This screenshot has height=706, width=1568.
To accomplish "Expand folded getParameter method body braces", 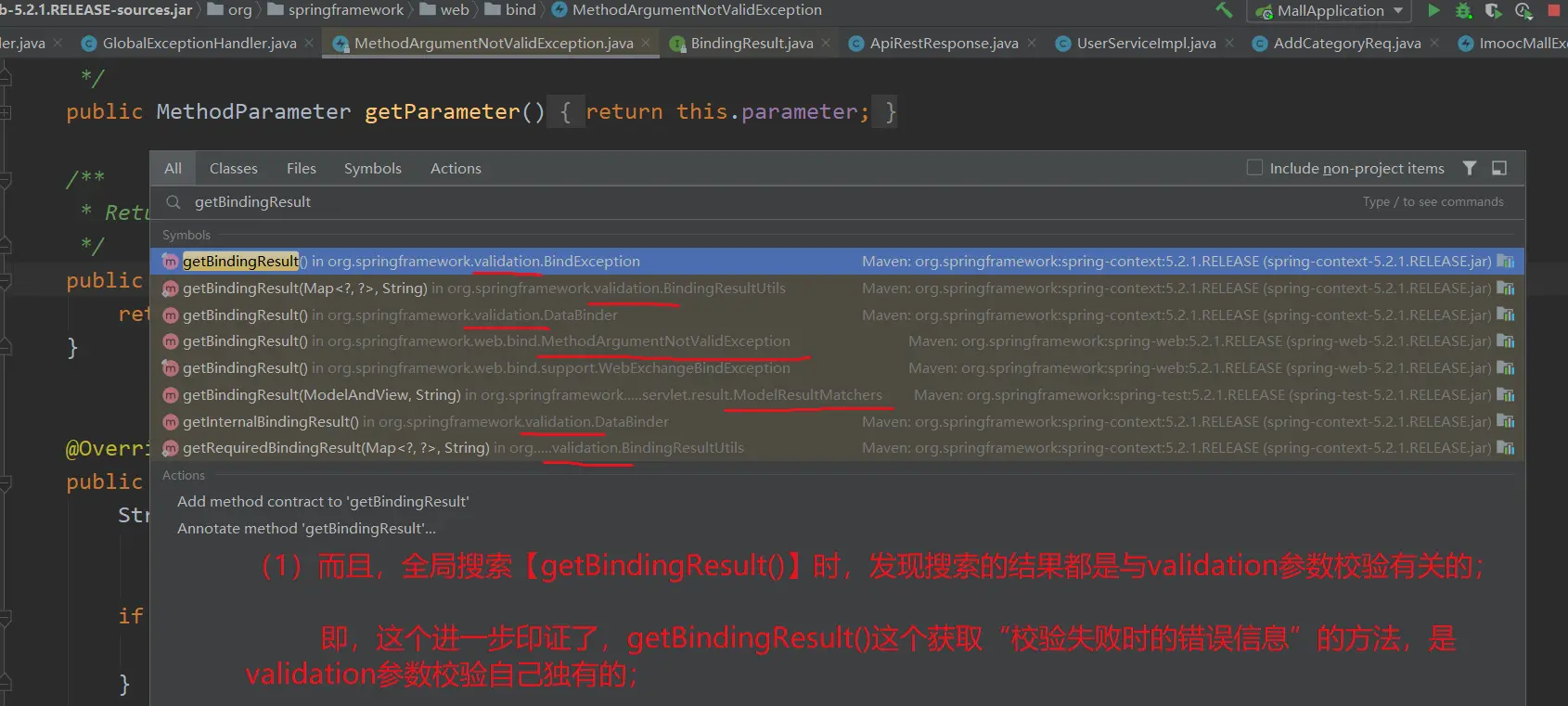I will pos(565,112).
